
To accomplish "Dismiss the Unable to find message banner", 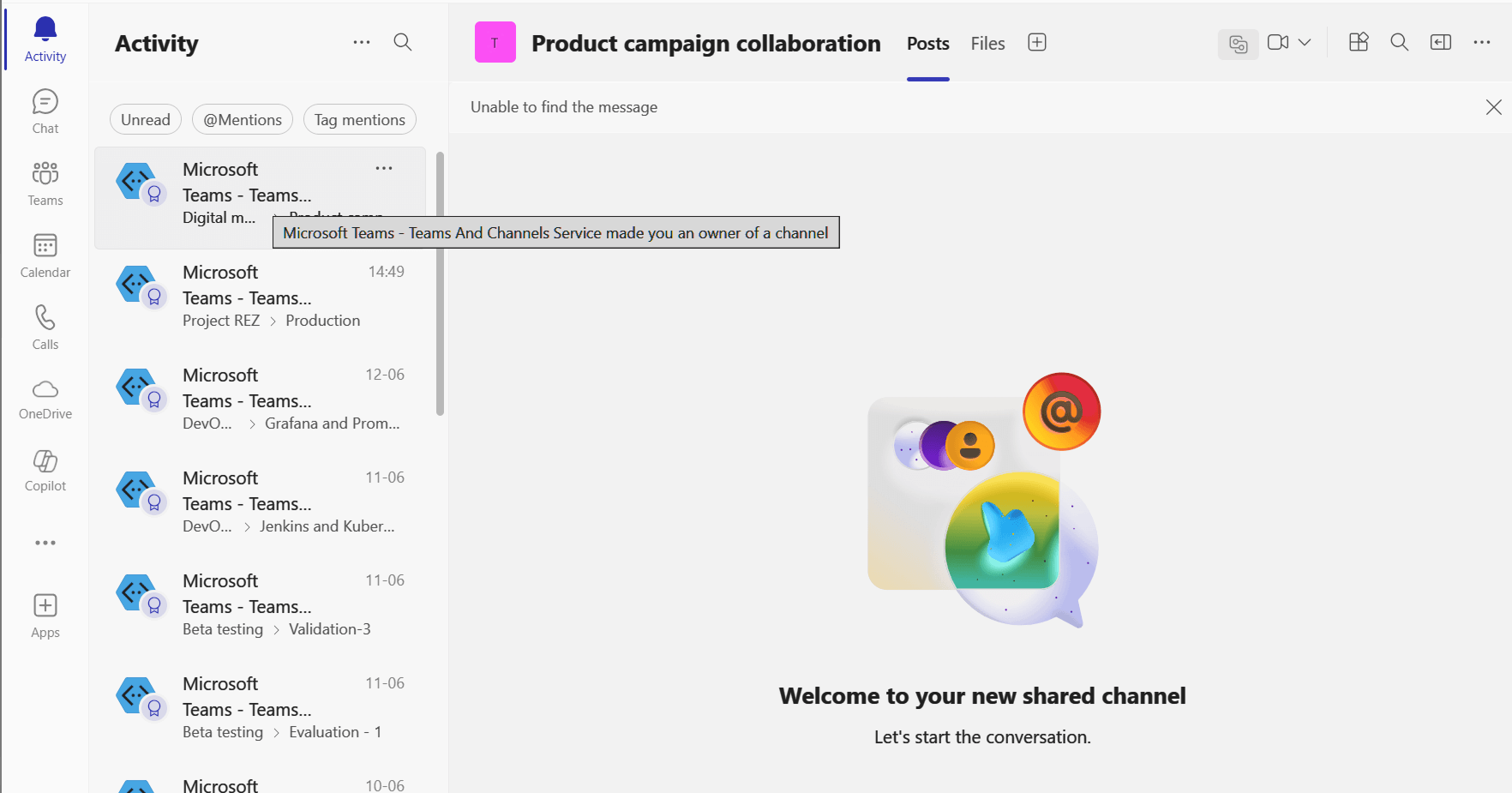I will coord(1493,107).
